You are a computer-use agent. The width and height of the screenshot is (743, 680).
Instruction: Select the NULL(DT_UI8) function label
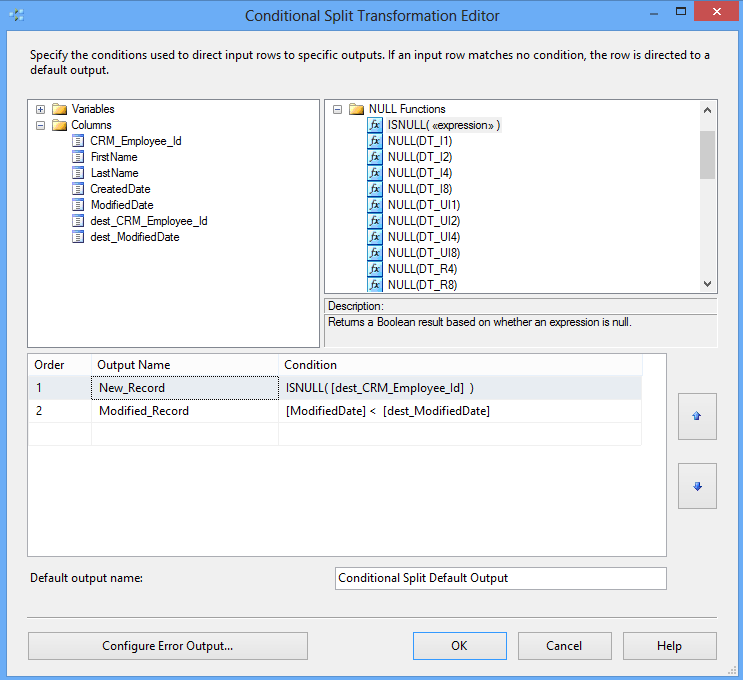(x=424, y=253)
